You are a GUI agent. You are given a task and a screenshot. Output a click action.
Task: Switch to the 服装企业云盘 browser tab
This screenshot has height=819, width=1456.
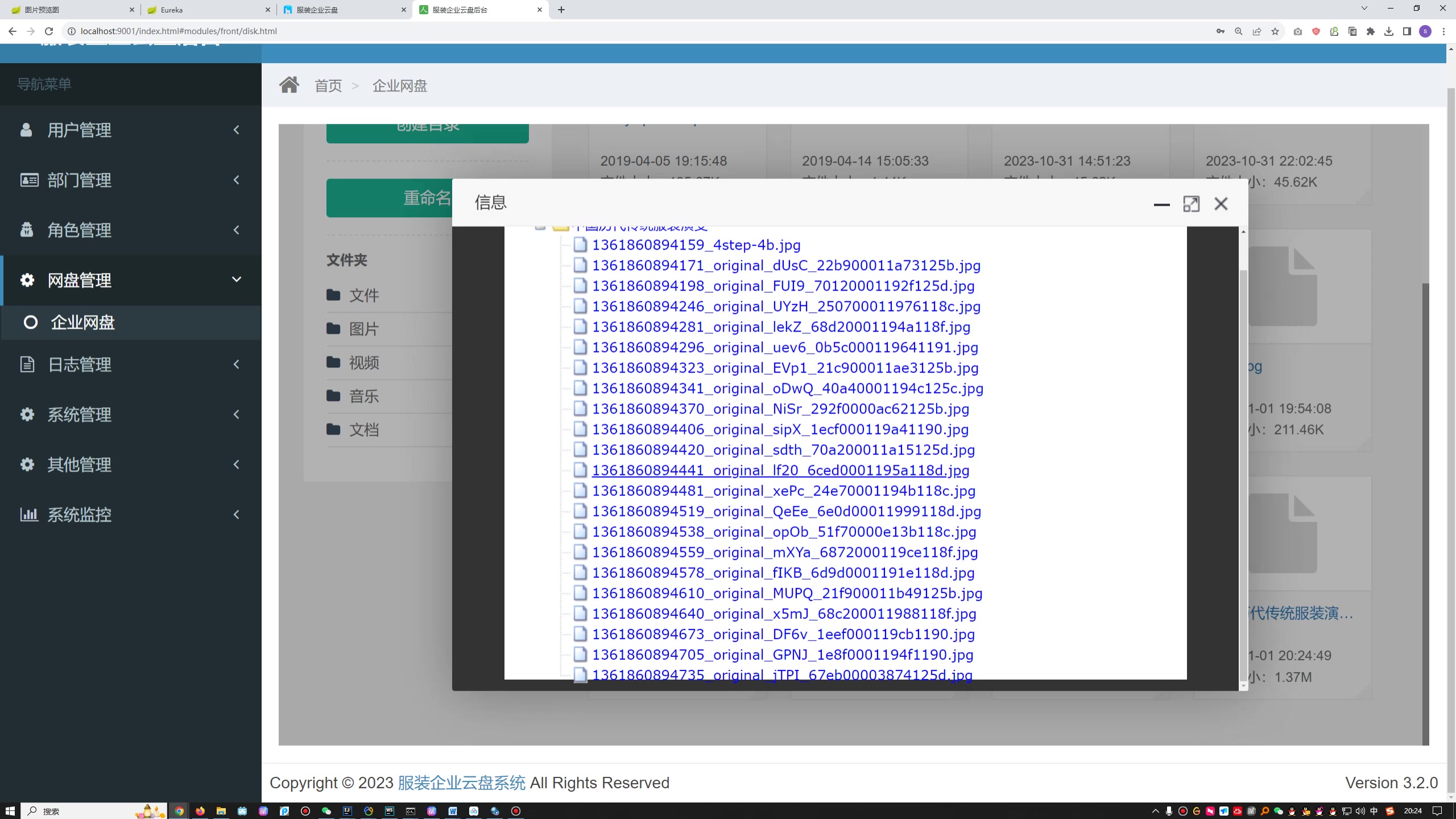click(x=345, y=10)
